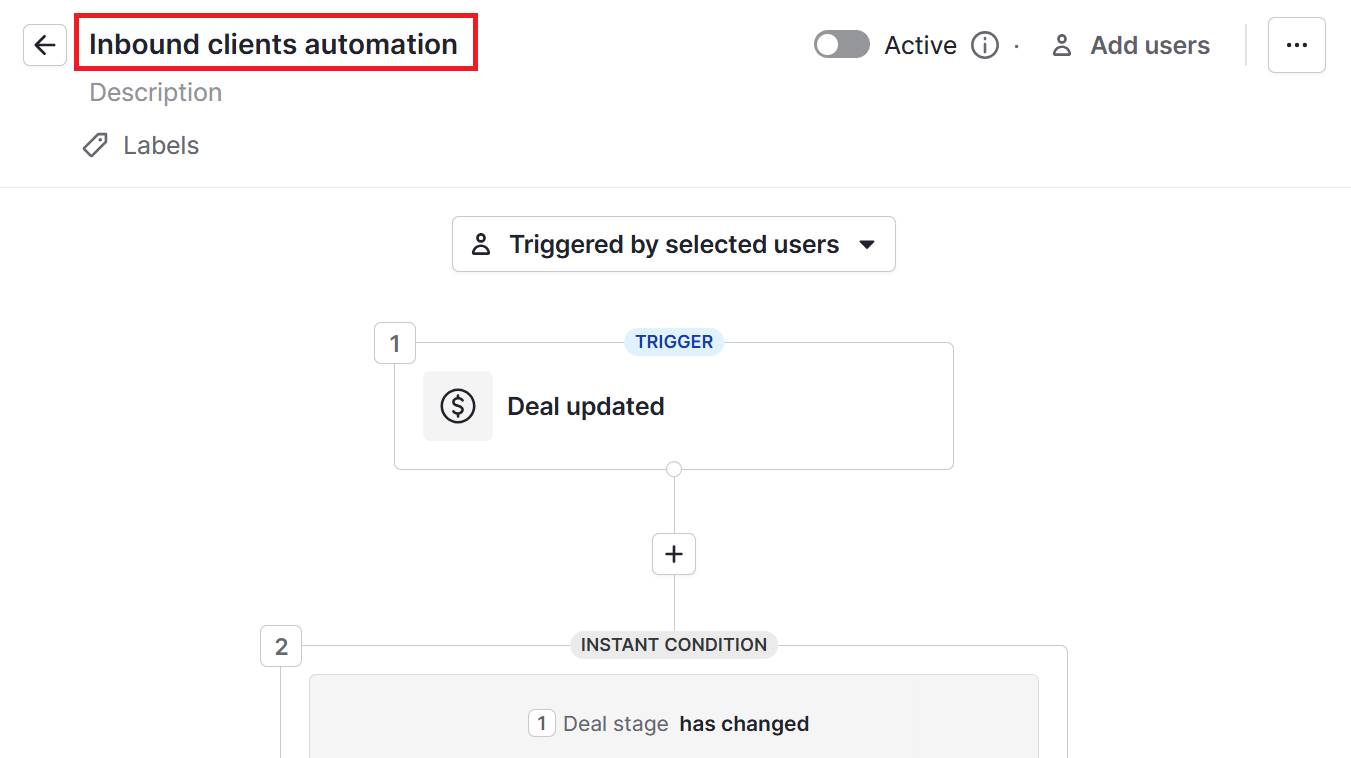Open the three-dot overflow menu
Image resolution: width=1351 pixels, height=758 pixels.
(x=1297, y=44)
